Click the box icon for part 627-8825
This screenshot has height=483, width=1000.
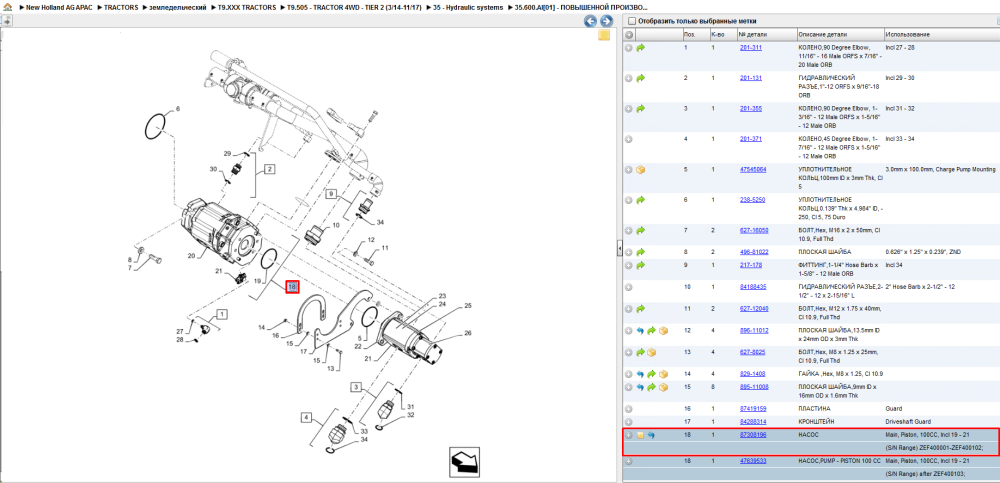652,352
